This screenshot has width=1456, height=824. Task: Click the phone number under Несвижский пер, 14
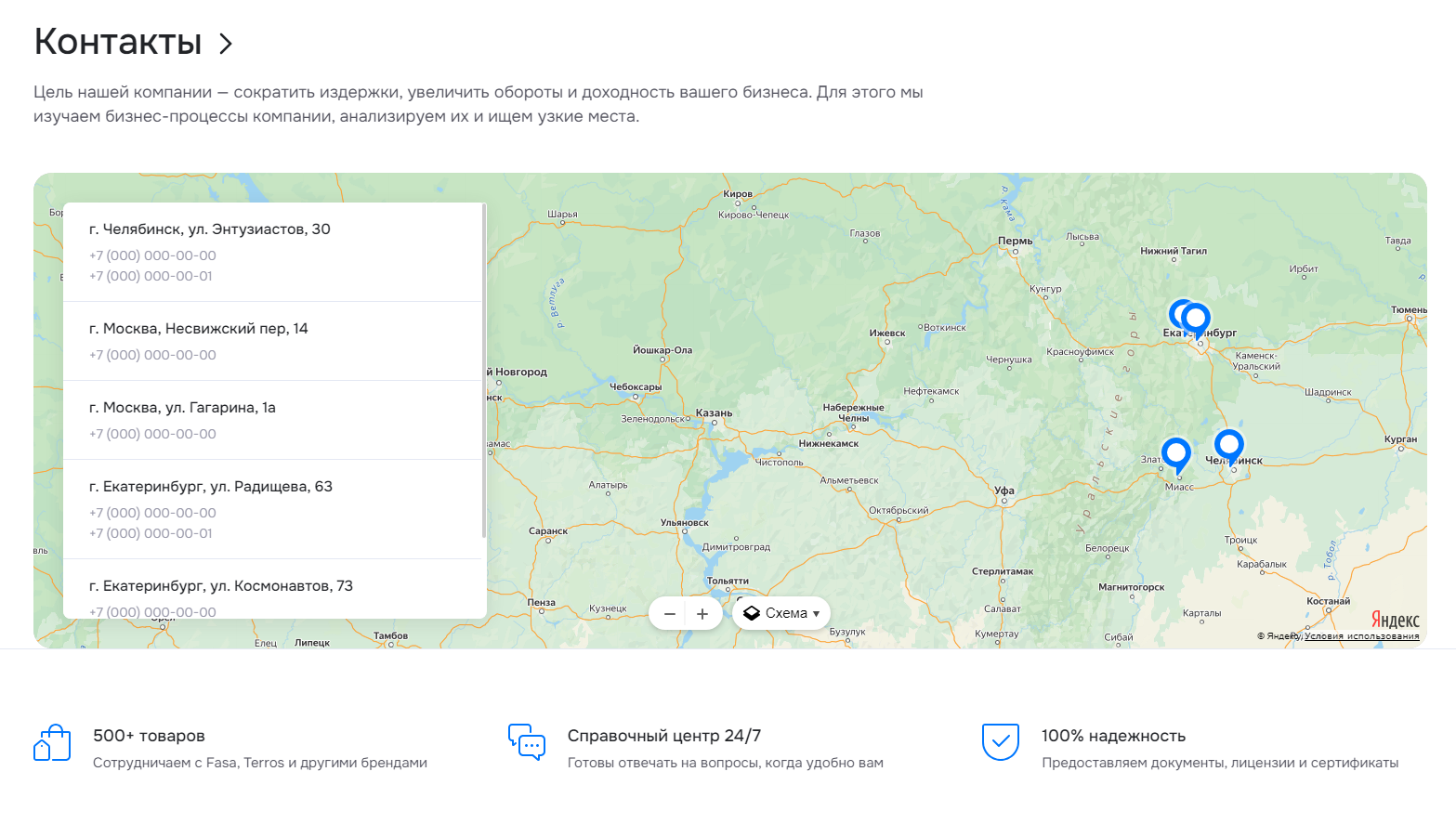(152, 355)
